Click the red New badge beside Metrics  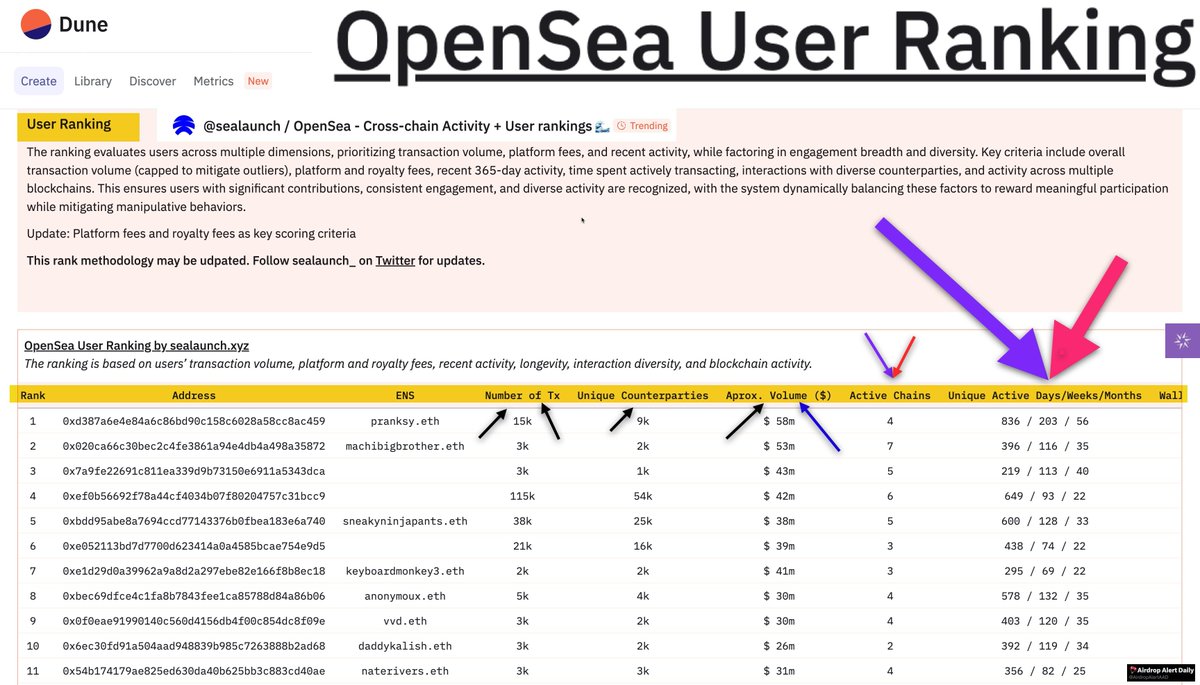coord(258,81)
